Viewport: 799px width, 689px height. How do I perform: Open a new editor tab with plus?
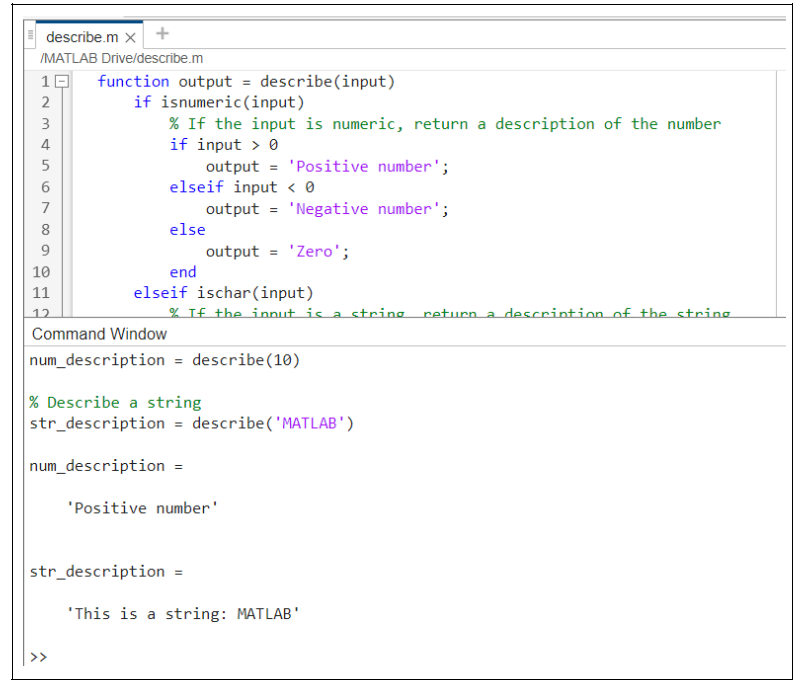tap(162, 34)
